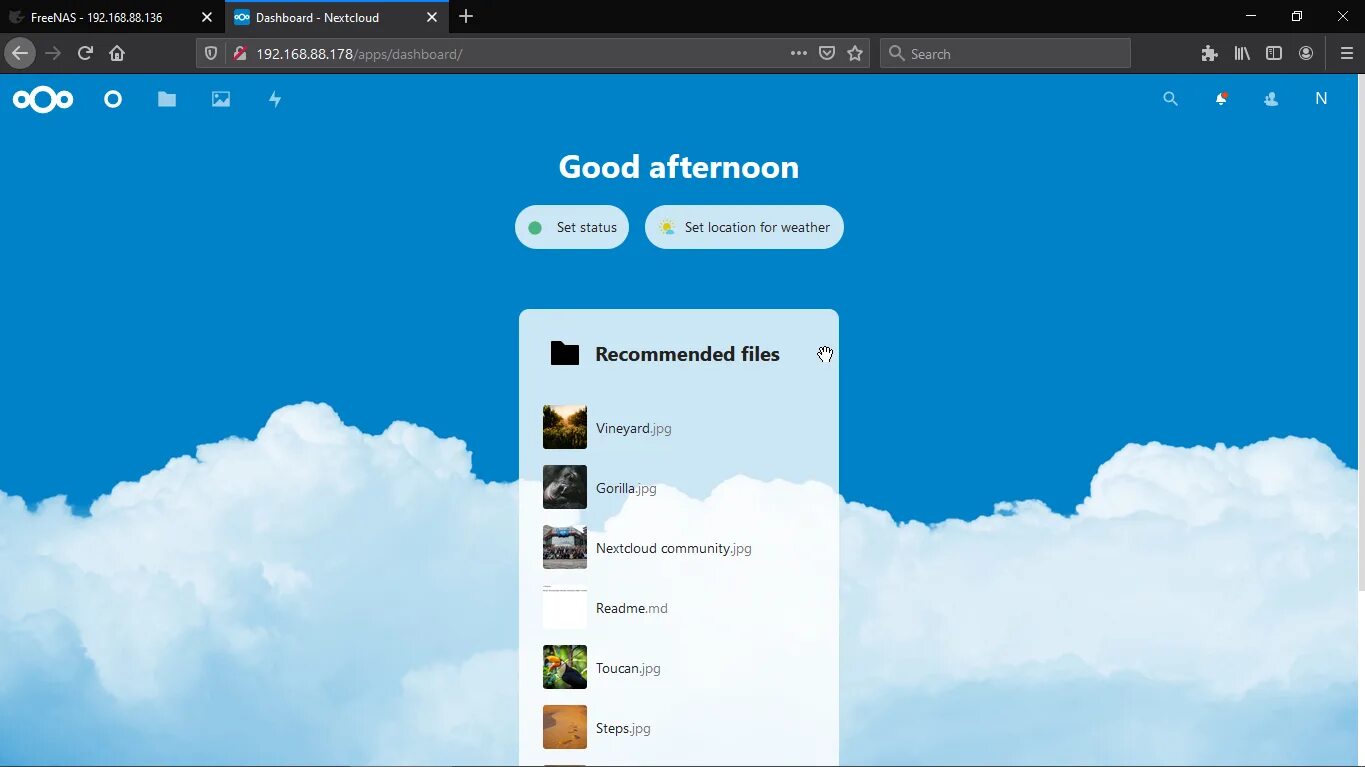Open Nextcloud unified search magnifier
The height and width of the screenshot is (767, 1365).
1170,99
